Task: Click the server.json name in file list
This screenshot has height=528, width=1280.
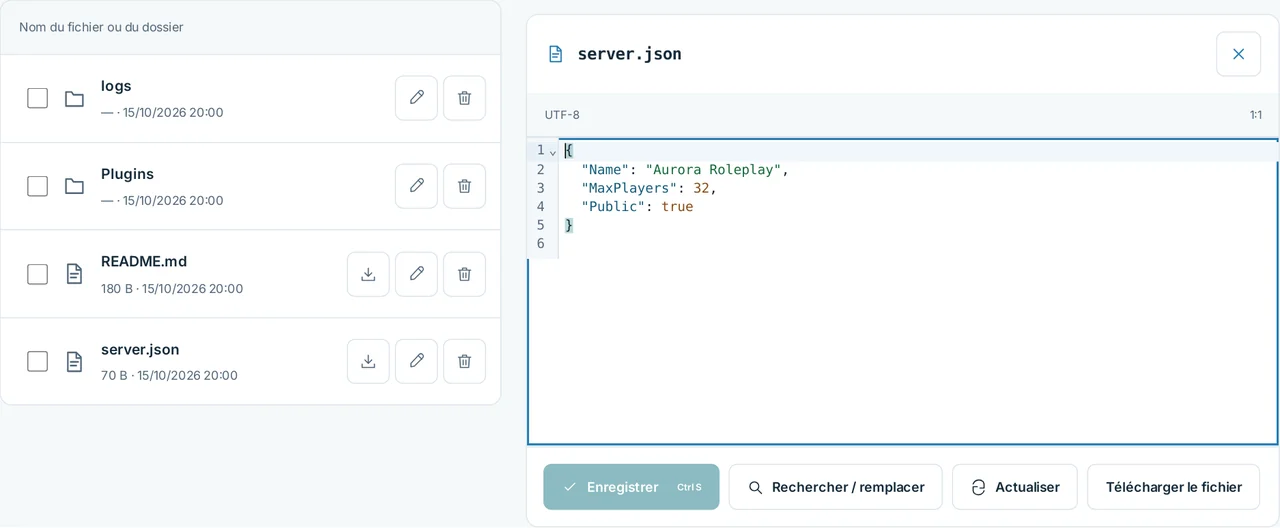Action: coord(140,349)
